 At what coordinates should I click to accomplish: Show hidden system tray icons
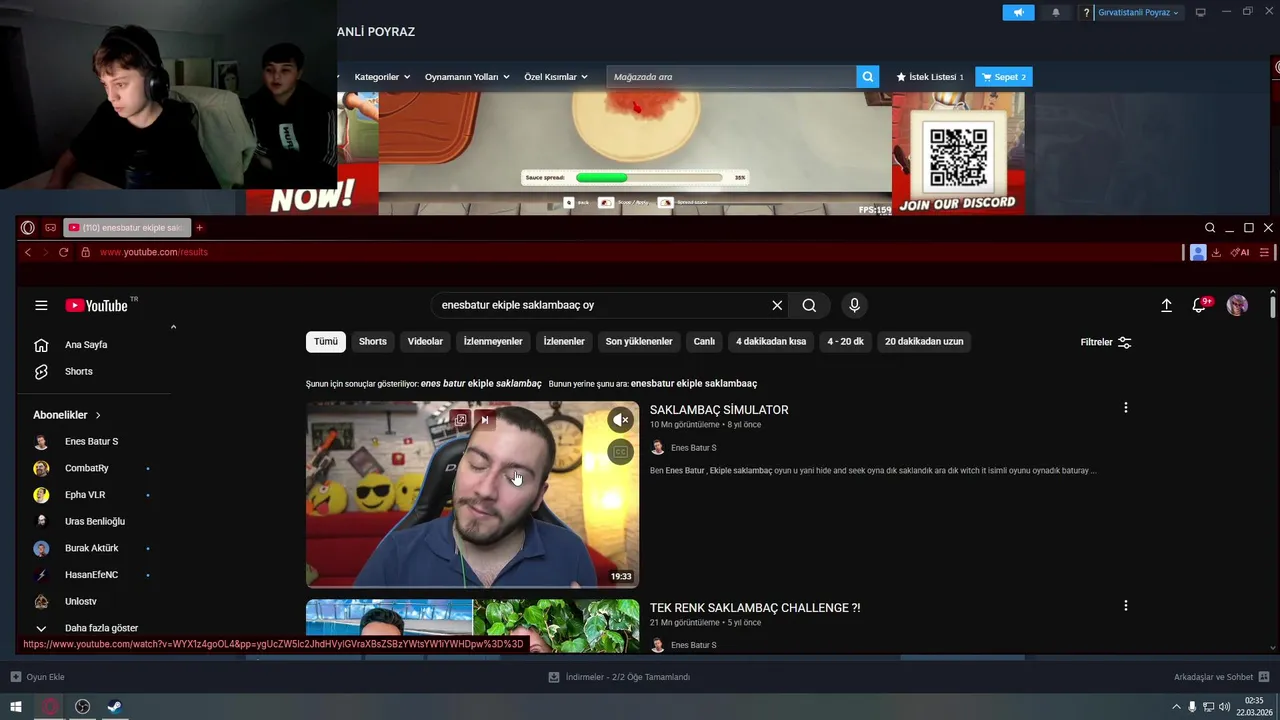point(1177,707)
